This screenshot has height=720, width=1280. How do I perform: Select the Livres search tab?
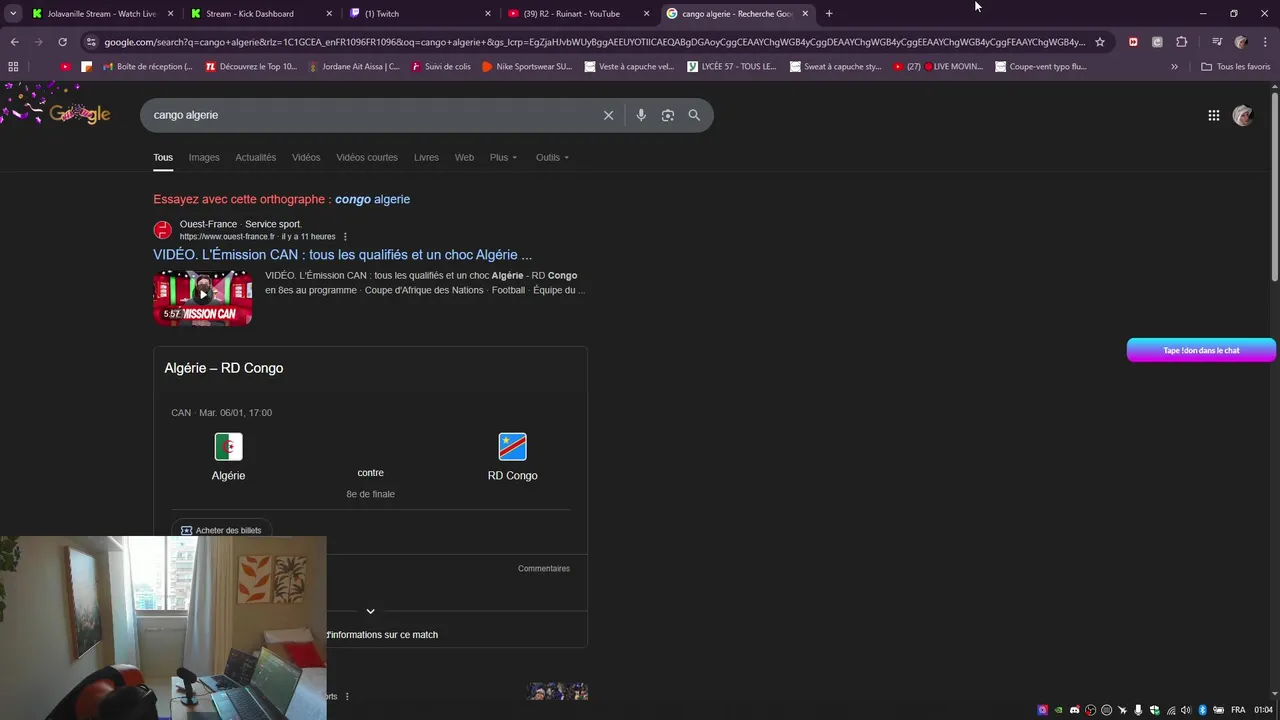[426, 157]
